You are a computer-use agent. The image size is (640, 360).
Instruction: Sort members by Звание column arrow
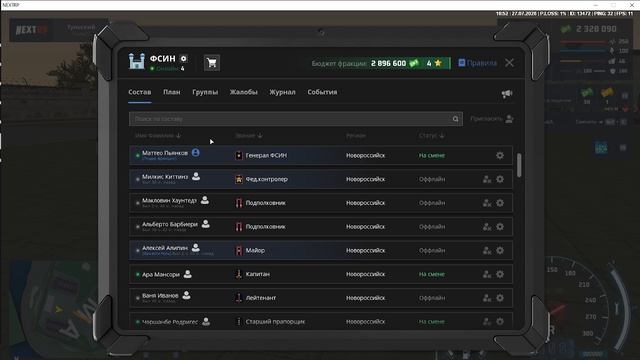pos(260,136)
